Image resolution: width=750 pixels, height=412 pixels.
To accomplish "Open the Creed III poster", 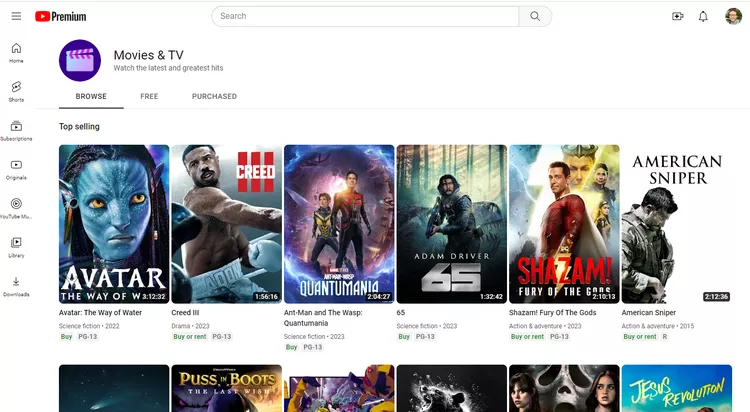I will click(x=227, y=224).
